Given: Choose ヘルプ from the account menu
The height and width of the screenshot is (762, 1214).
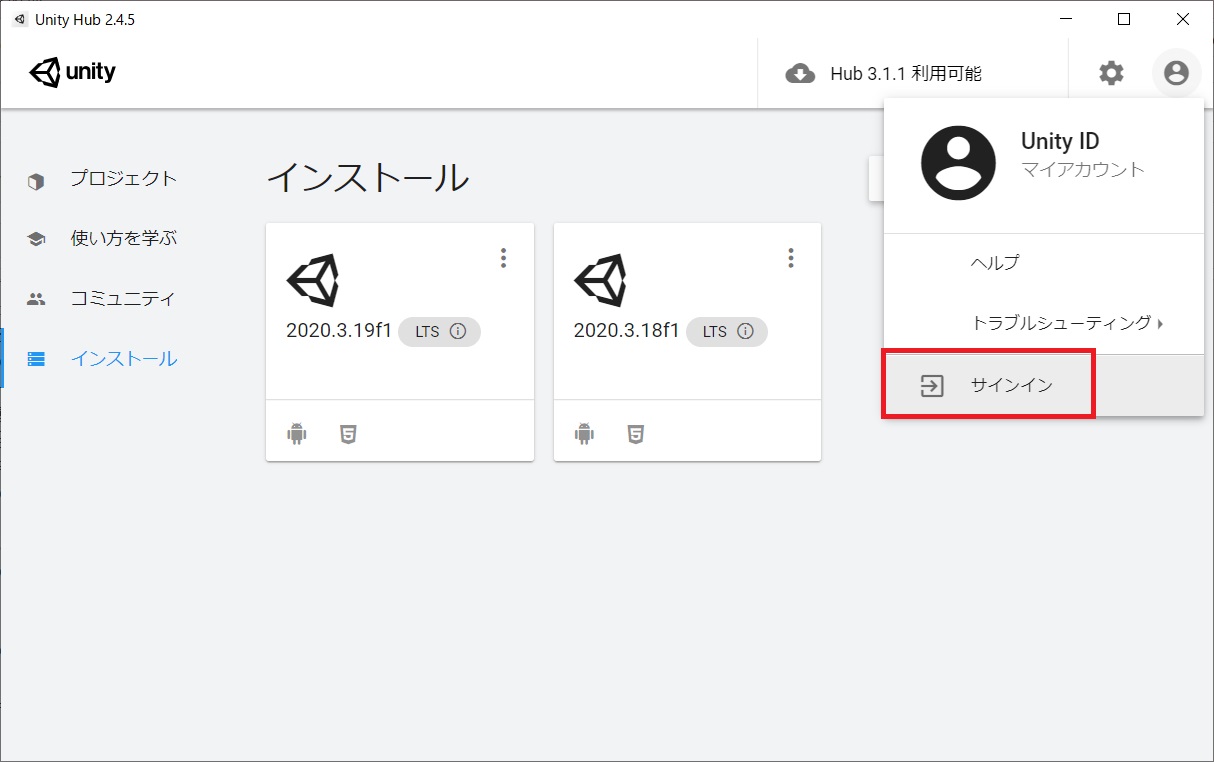Looking at the screenshot, I should (x=1043, y=263).
